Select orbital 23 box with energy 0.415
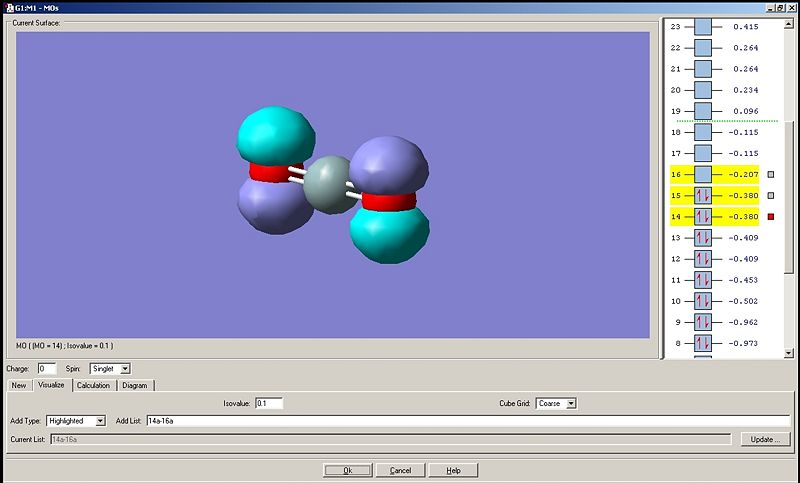This screenshot has width=800, height=483. click(x=703, y=27)
